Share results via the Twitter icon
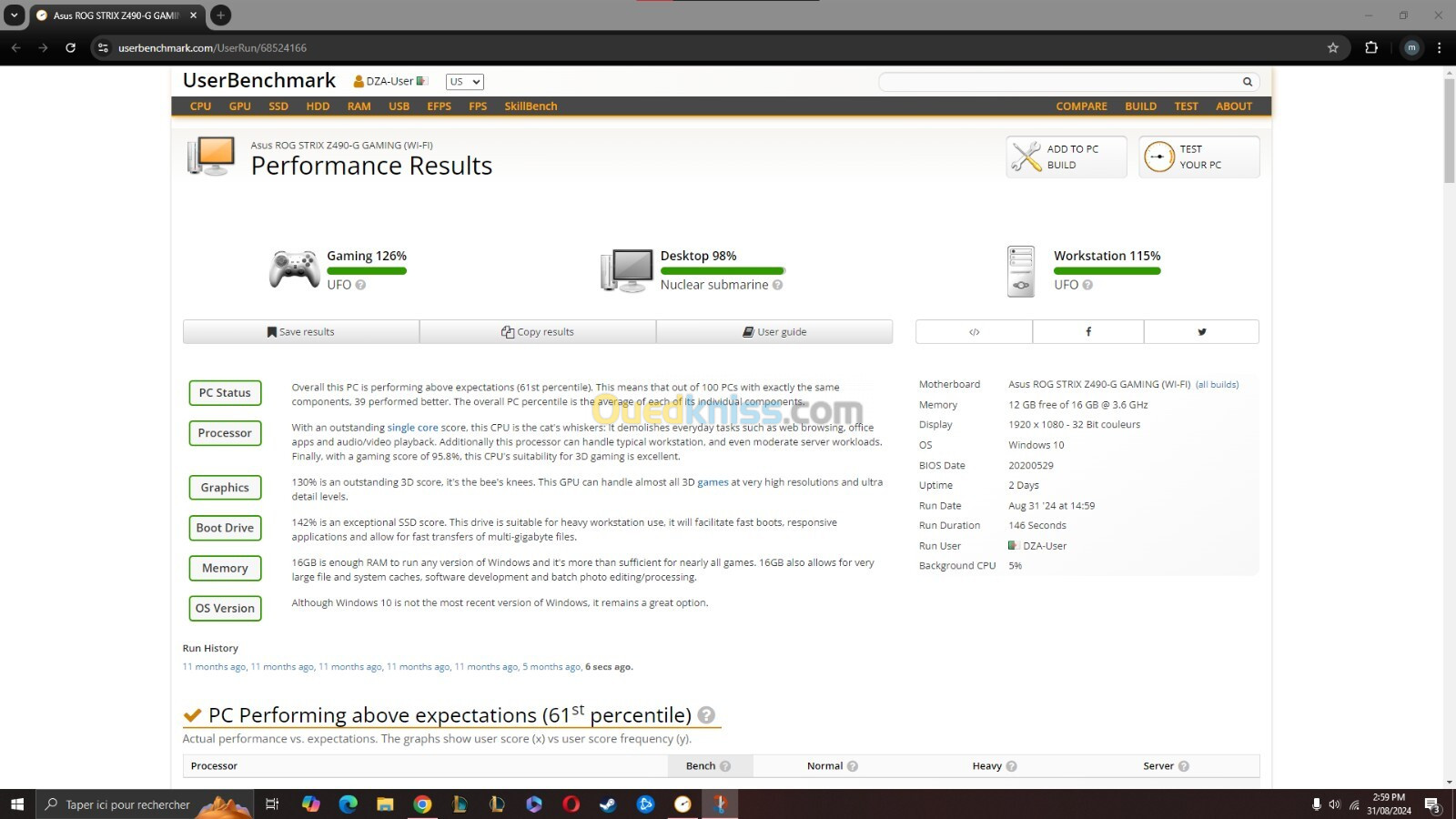Screen dimensions: 1456x819 tap(1201, 332)
